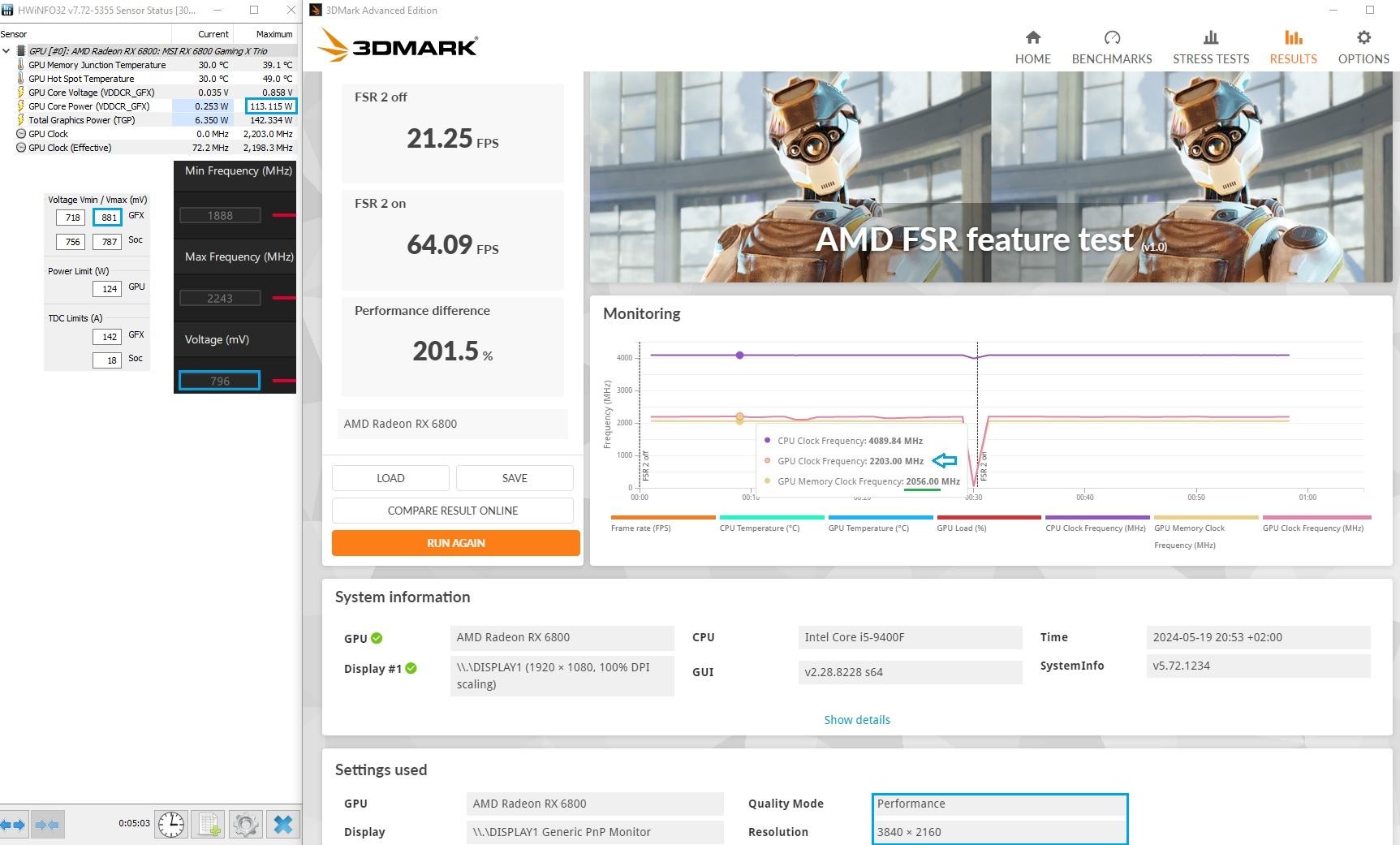Toggle CPU Clock Frequency chart series
1400x845 pixels.
click(x=1097, y=524)
